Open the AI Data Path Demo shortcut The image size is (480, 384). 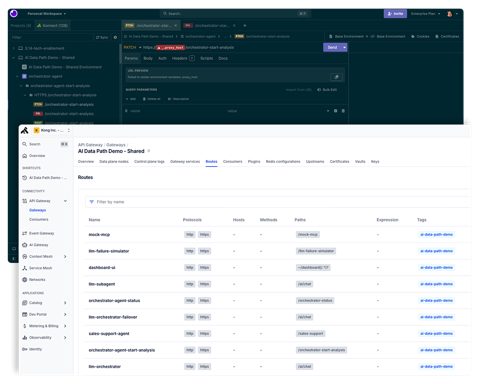click(x=45, y=178)
